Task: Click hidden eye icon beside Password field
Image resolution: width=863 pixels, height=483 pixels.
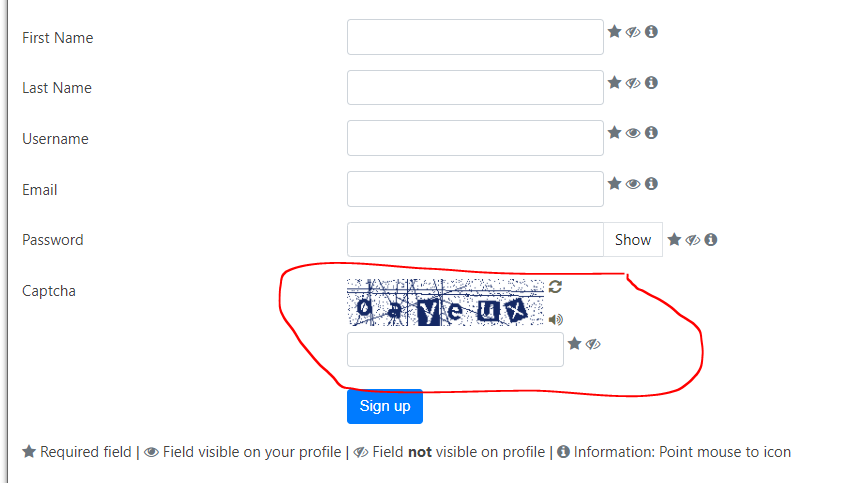Action: click(692, 240)
